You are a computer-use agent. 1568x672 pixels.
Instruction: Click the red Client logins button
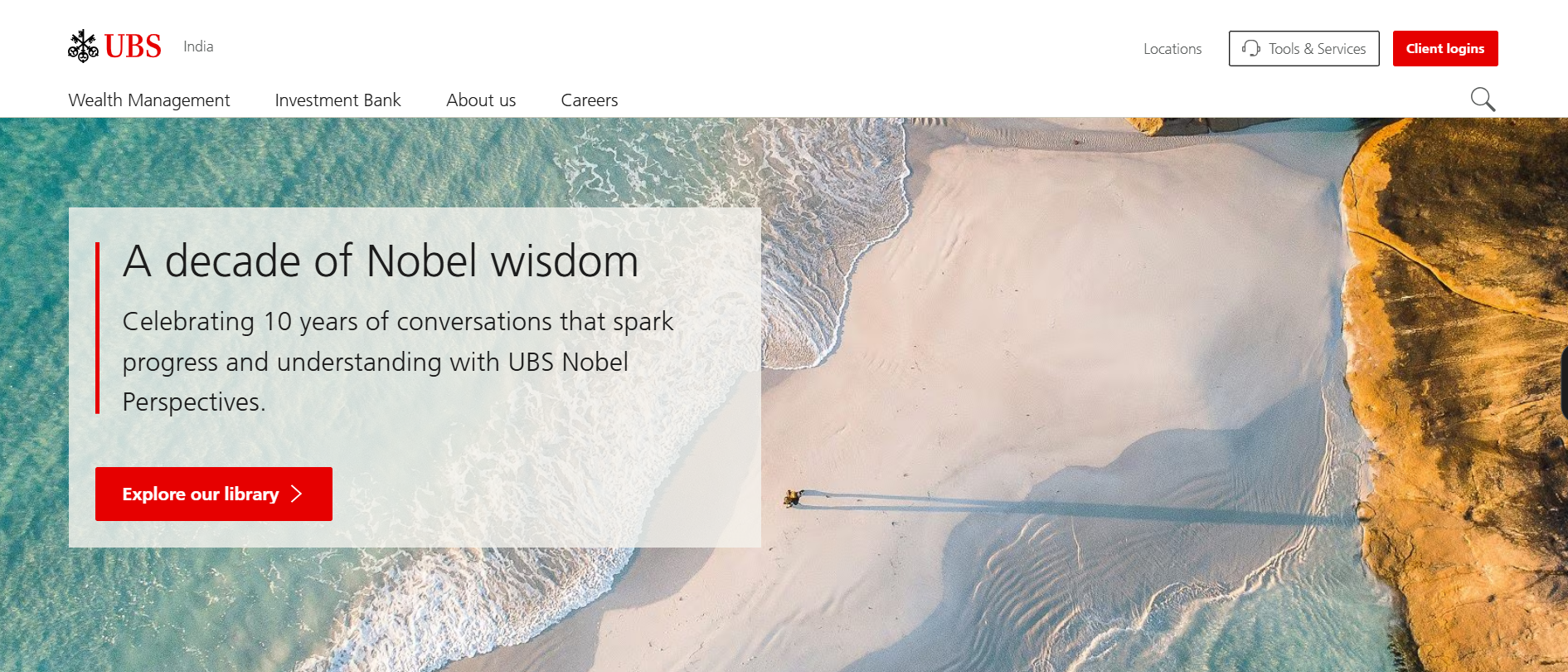(x=1445, y=48)
